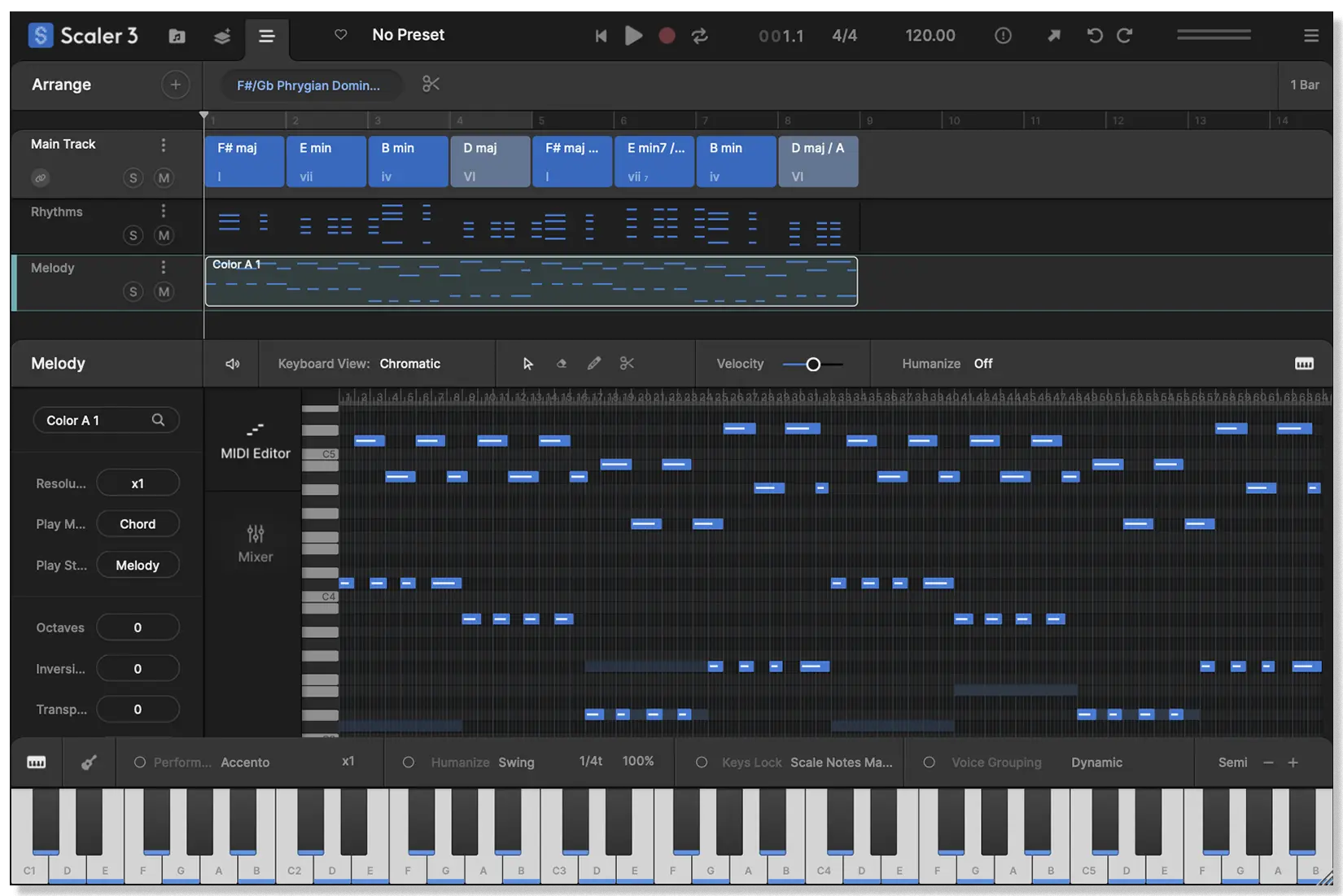Screen dimensions: 1343x896
Task: Enable the Humanize Swing radio
Action: point(409,763)
